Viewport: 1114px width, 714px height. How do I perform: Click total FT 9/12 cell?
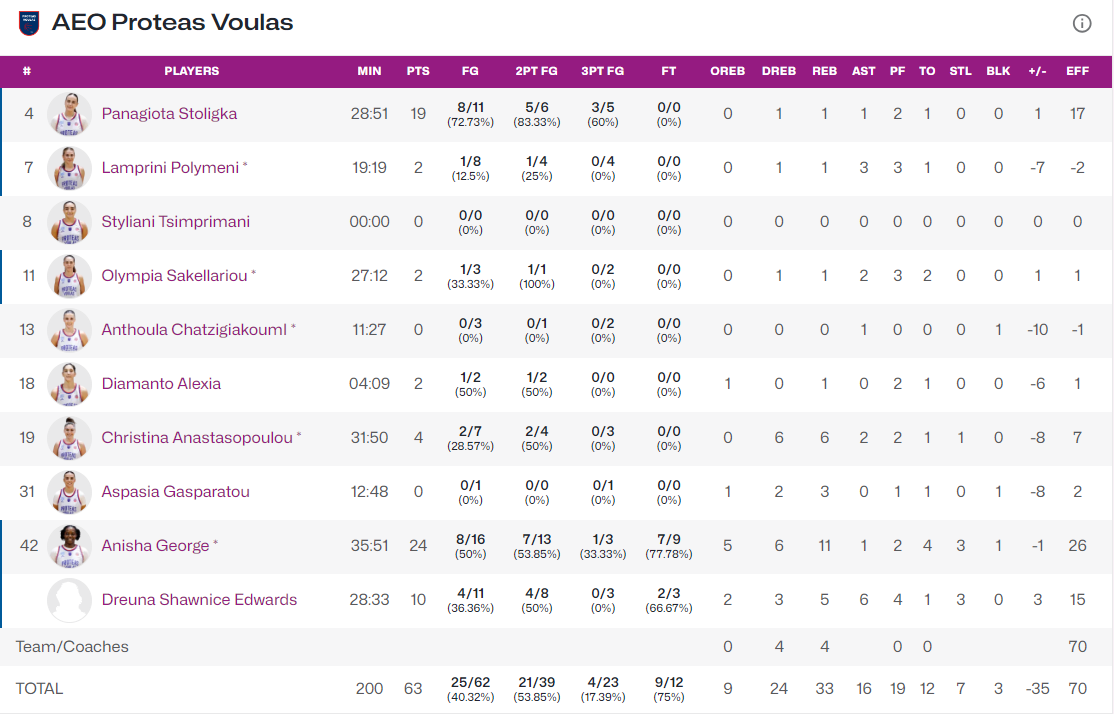[669, 688]
